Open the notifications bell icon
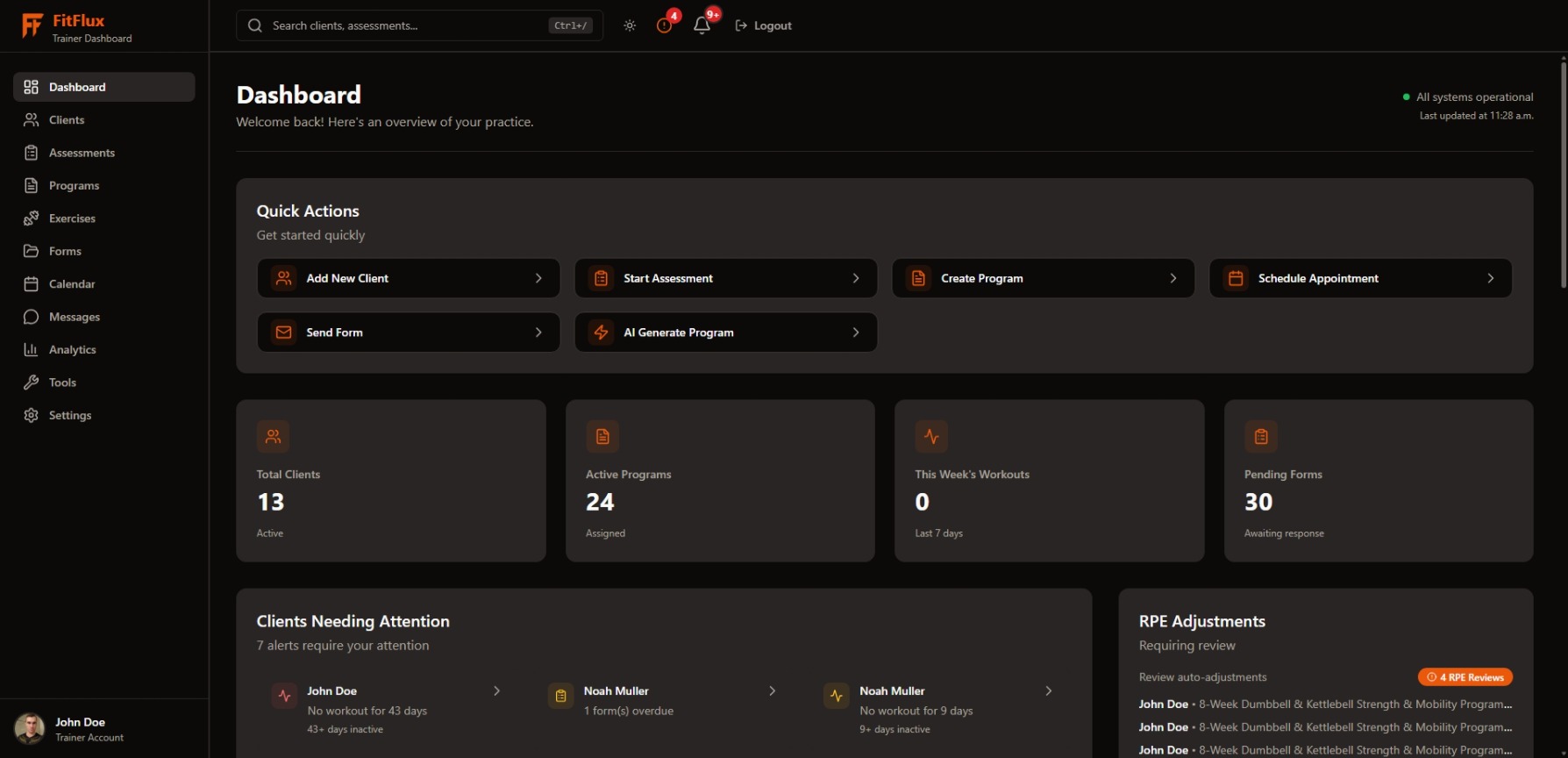 (x=702, y=25)
